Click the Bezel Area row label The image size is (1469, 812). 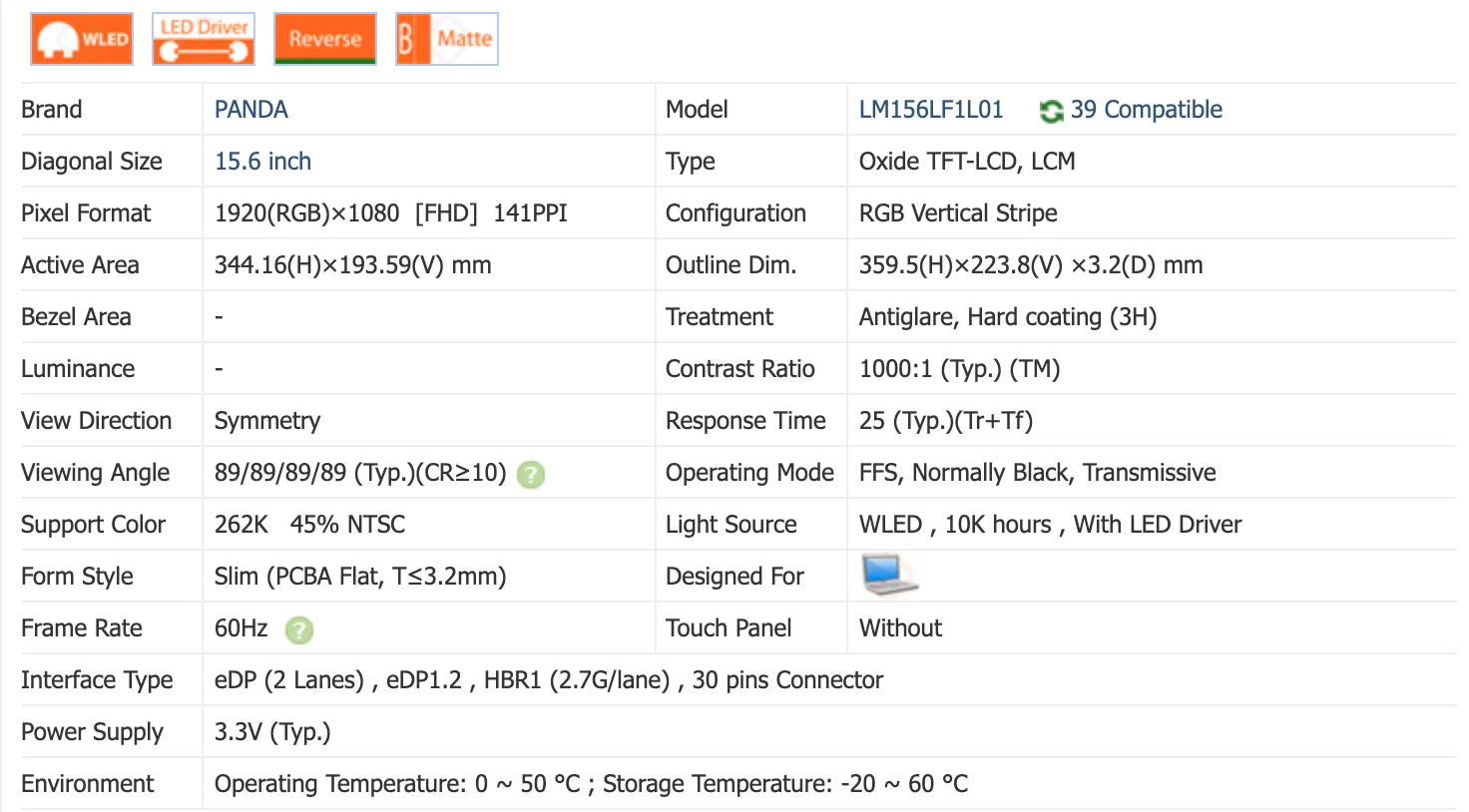pos(76,317)
